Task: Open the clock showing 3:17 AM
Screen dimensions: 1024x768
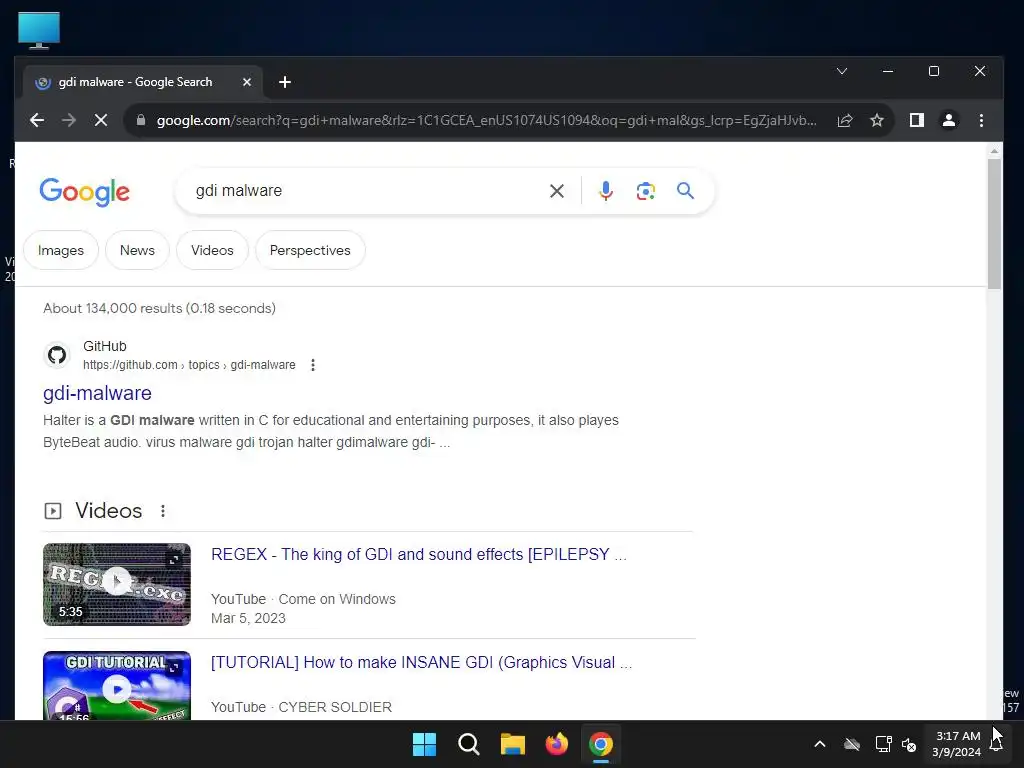Action: [x=957, y=744]
